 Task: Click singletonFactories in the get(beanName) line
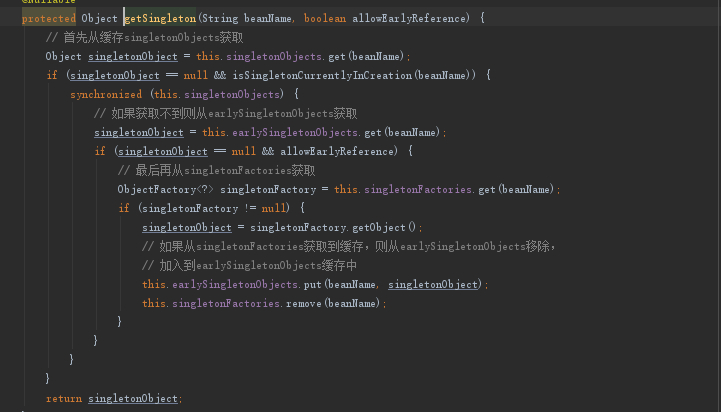[x=418, y=189]
